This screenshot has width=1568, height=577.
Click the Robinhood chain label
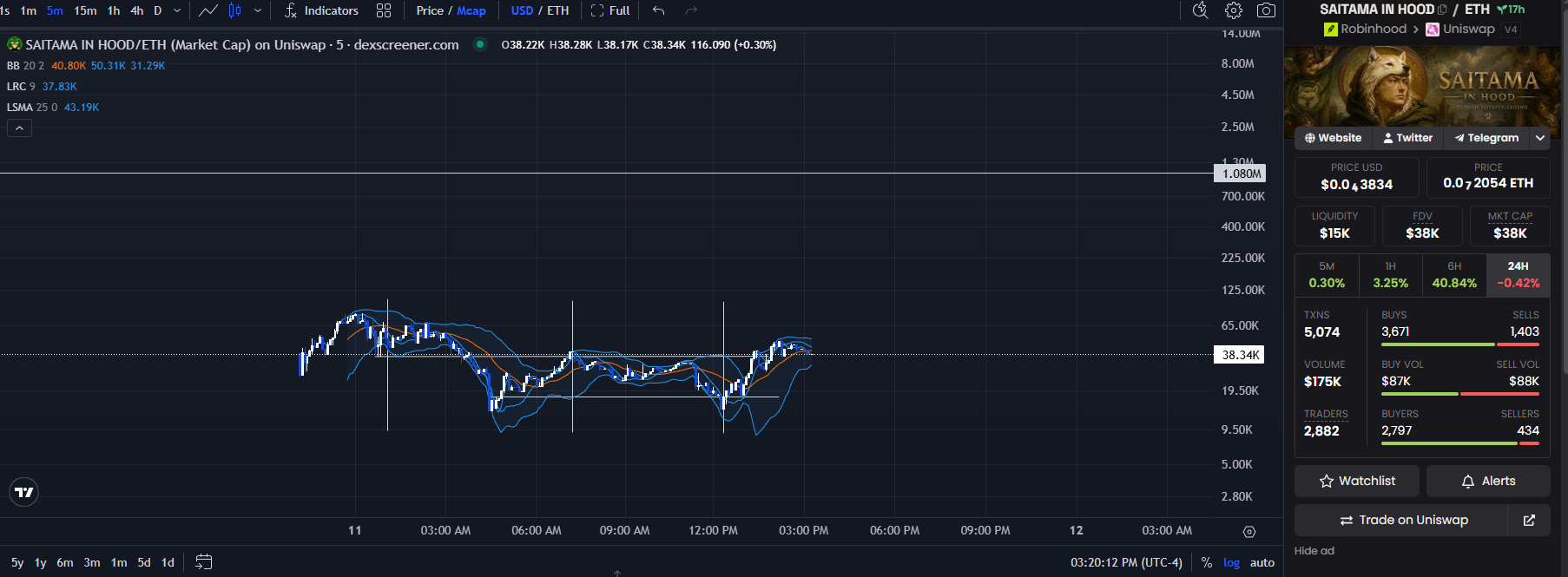pyautogui.click(x=1365, y=29)
